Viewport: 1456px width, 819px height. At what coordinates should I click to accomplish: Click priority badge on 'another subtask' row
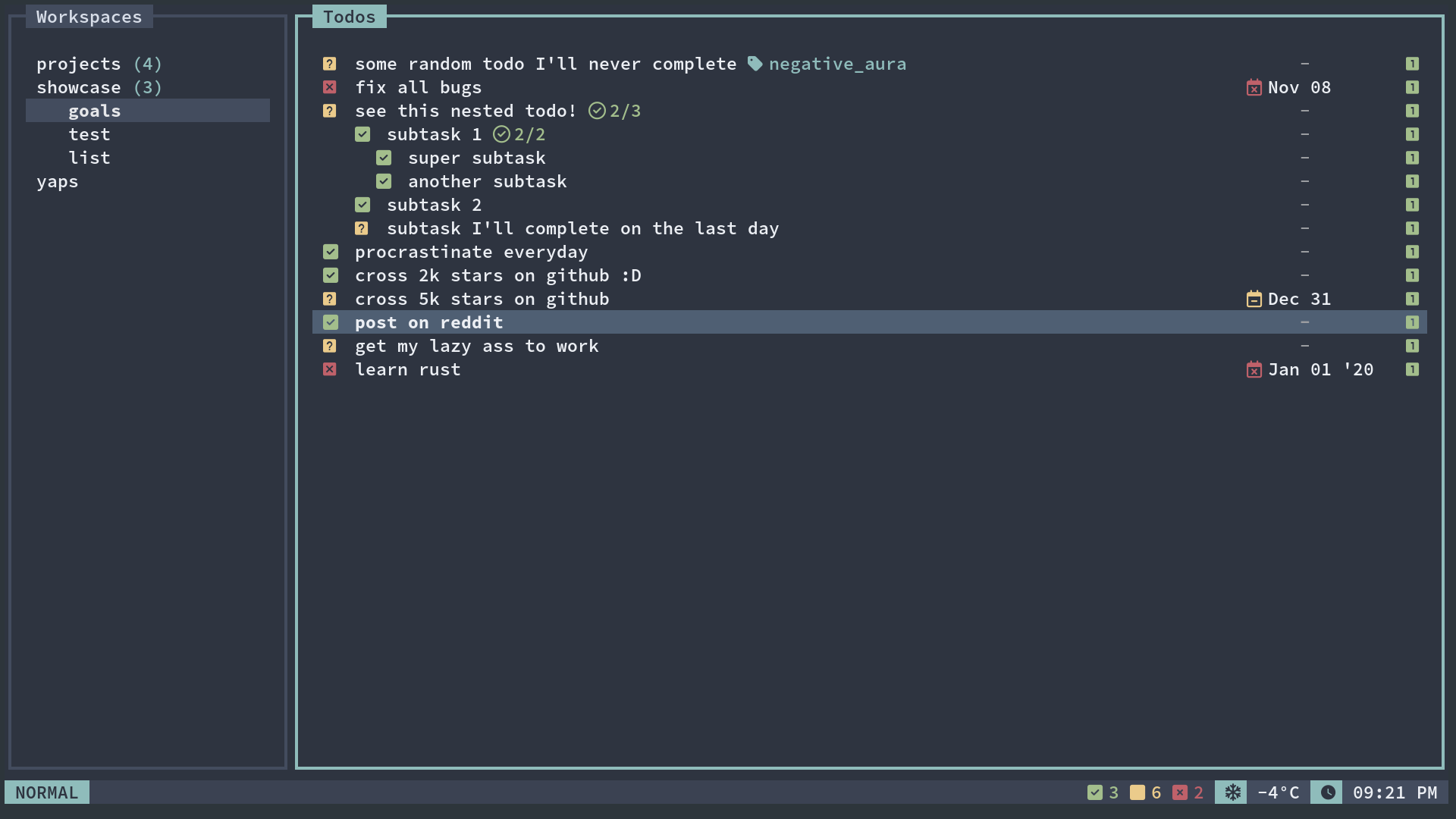pos(1412,181)
